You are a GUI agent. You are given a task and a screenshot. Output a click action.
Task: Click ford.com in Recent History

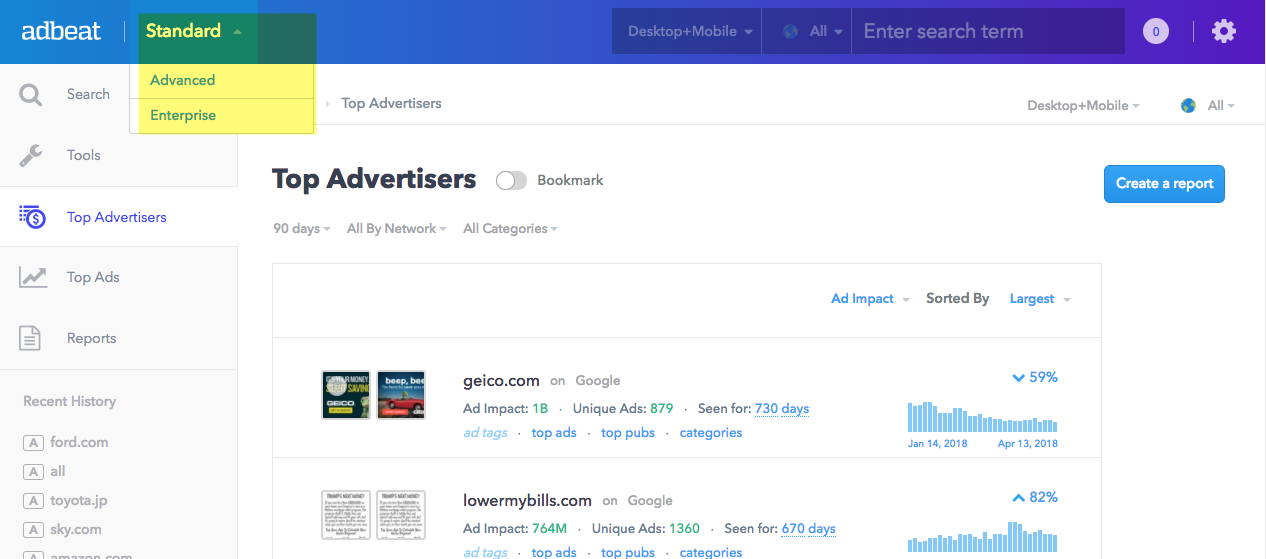pos(79,442)
